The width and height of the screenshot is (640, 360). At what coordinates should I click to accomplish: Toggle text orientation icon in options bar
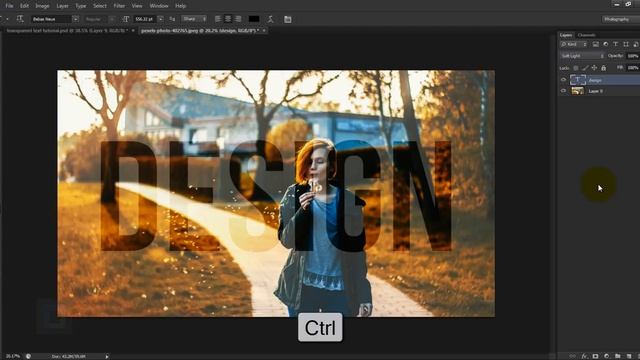point(20,19)
